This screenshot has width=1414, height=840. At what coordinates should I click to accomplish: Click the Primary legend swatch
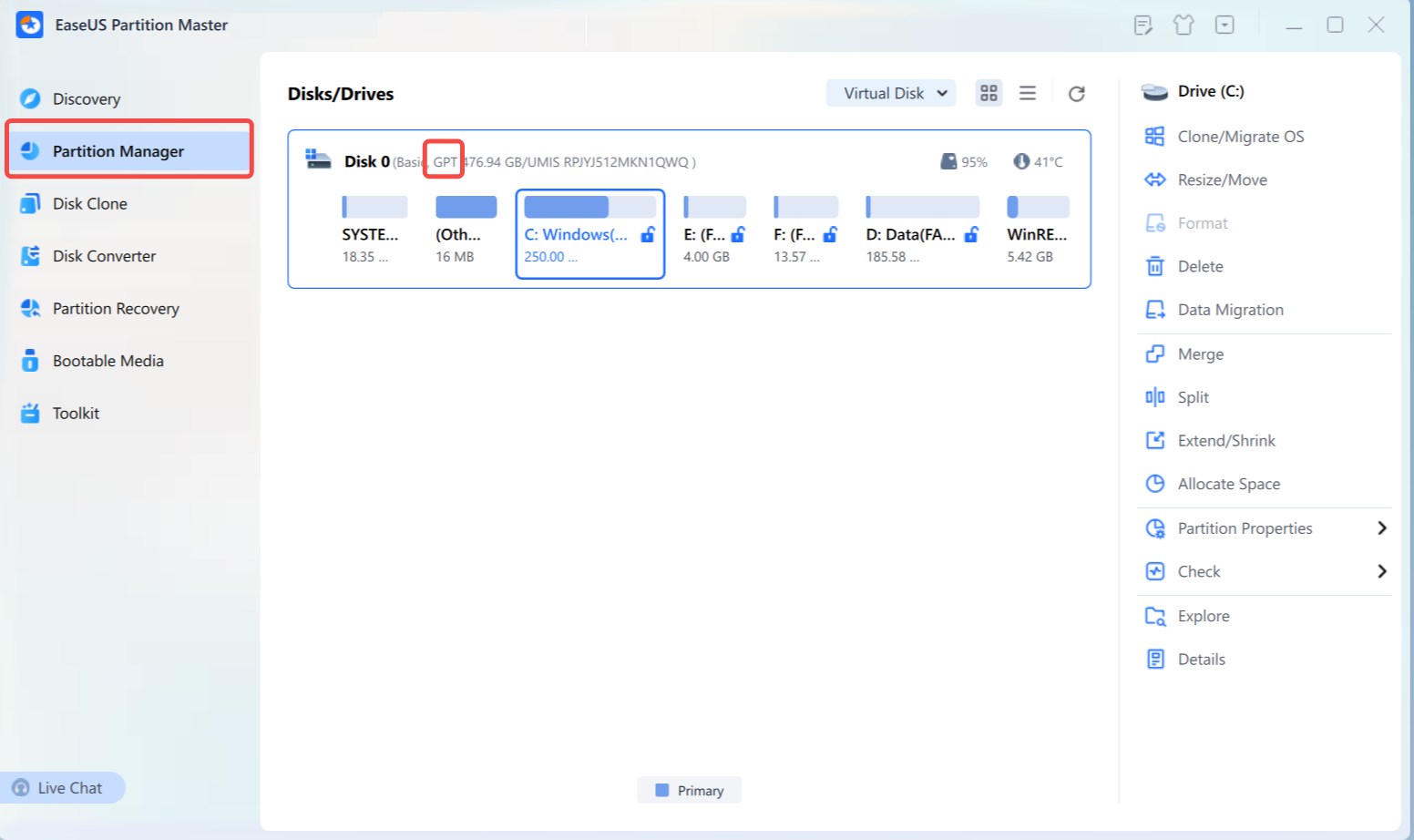(662, 790)
